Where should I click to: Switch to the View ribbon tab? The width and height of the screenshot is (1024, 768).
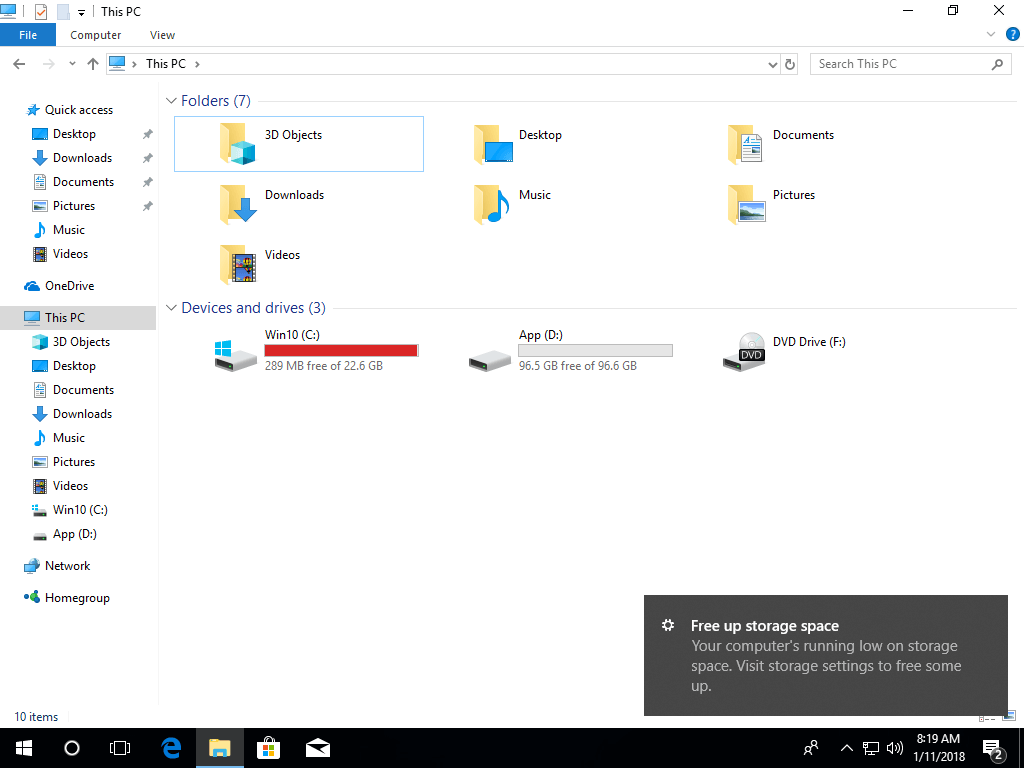click(162, 35)
